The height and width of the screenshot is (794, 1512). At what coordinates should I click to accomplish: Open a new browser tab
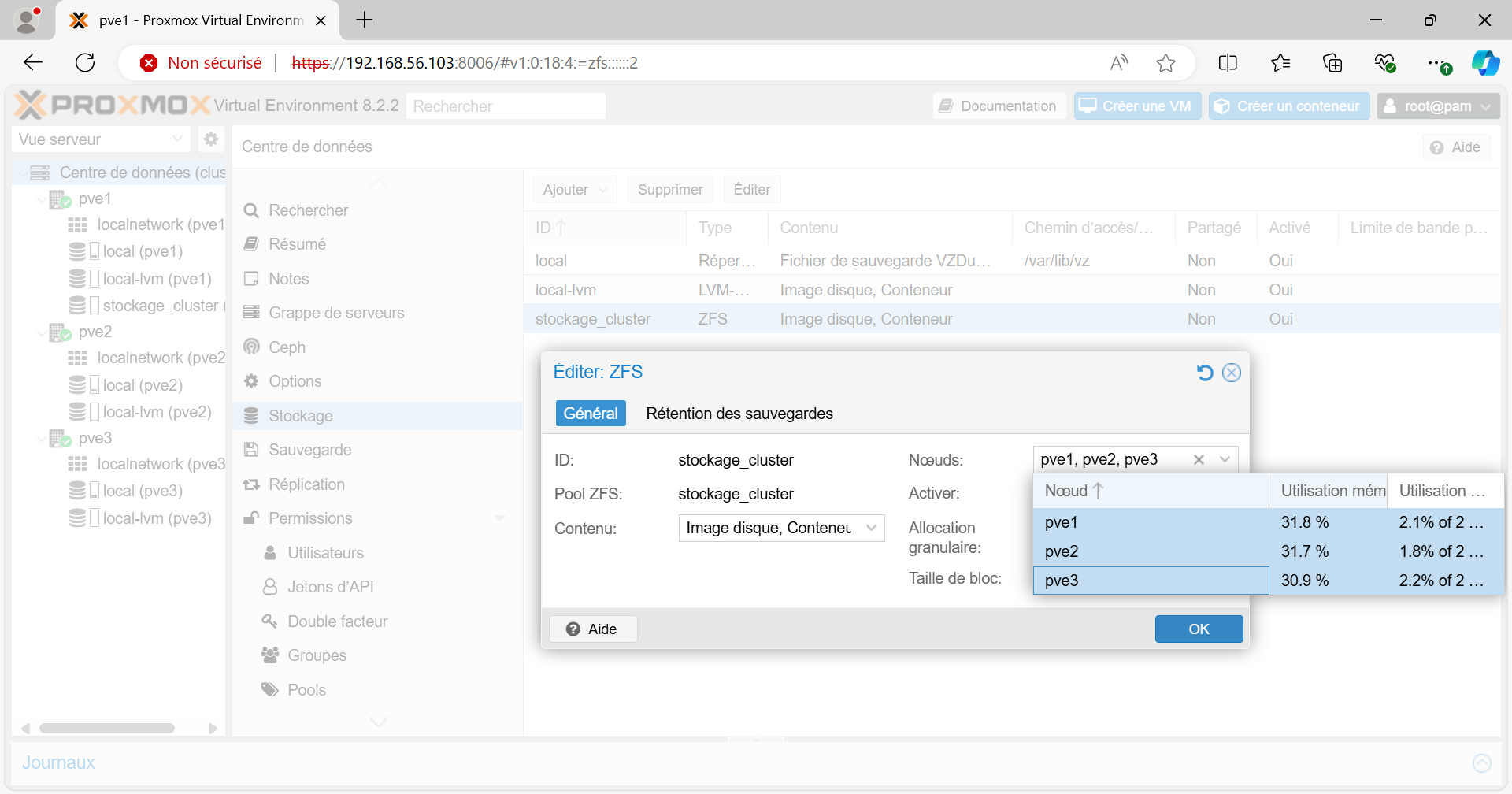(x=365, y=20)
